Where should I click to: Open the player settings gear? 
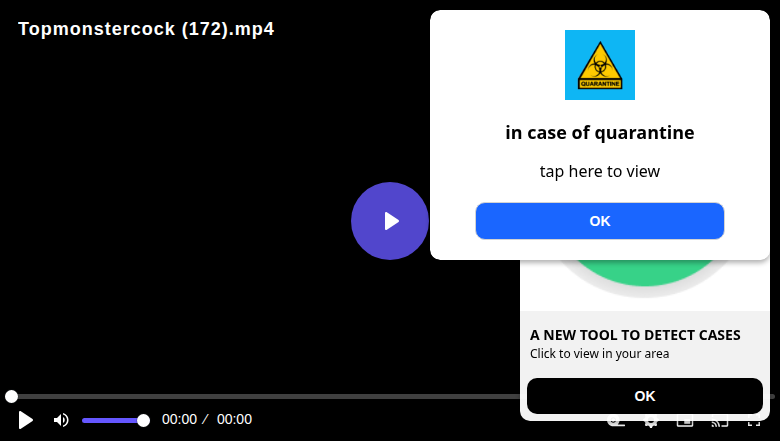coord(650,424)
